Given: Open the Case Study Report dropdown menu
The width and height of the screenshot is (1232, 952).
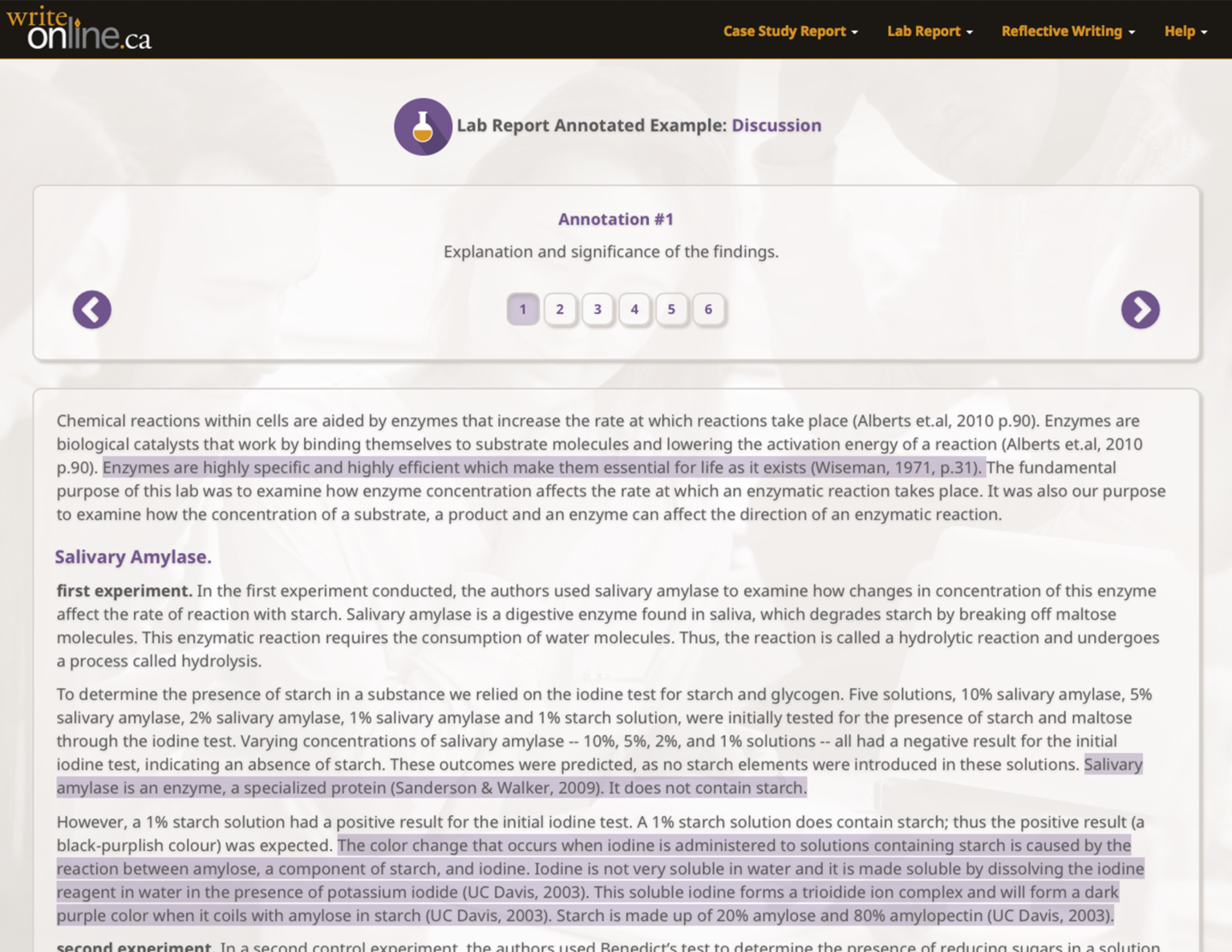Looking at the screenshot, I should point(790,31).
